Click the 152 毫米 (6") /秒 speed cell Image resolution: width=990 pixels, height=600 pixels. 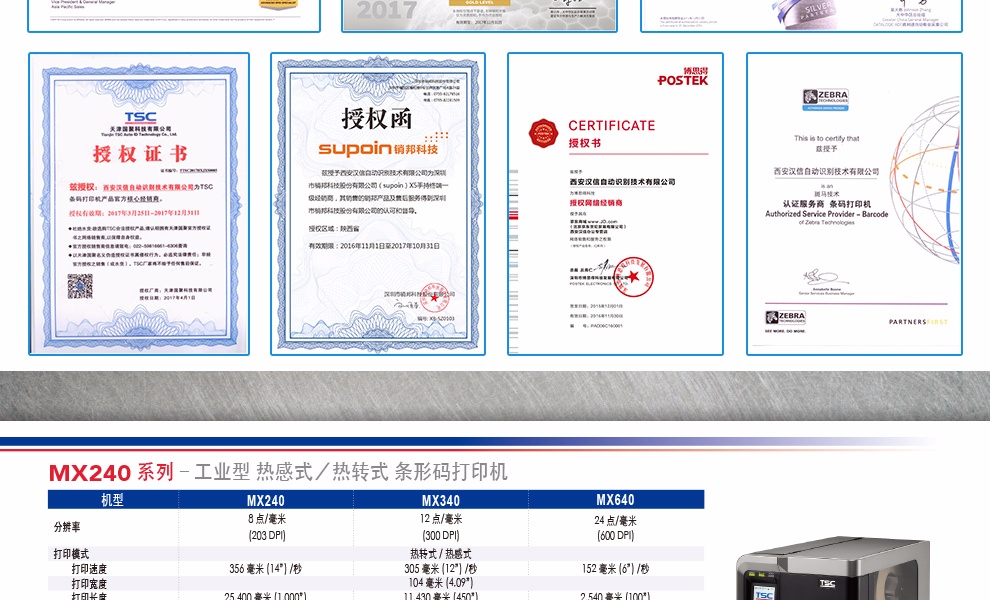pyautogui.click(x=616, y=569)
